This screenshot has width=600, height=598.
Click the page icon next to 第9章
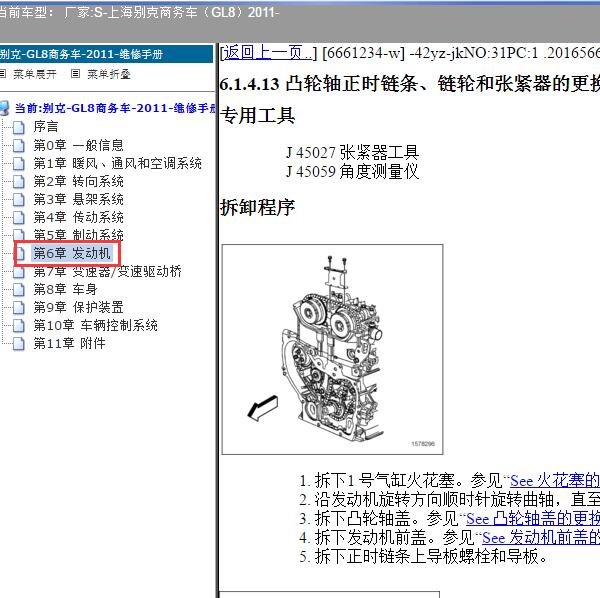[x=18, y=308]
